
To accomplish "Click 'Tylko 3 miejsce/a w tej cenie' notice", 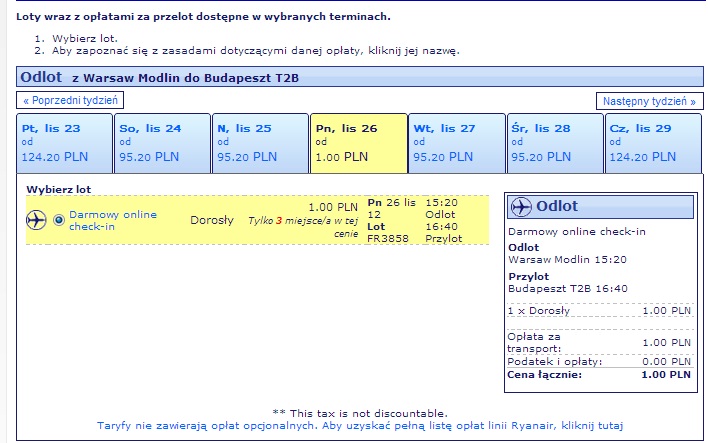I will (303, 227).
